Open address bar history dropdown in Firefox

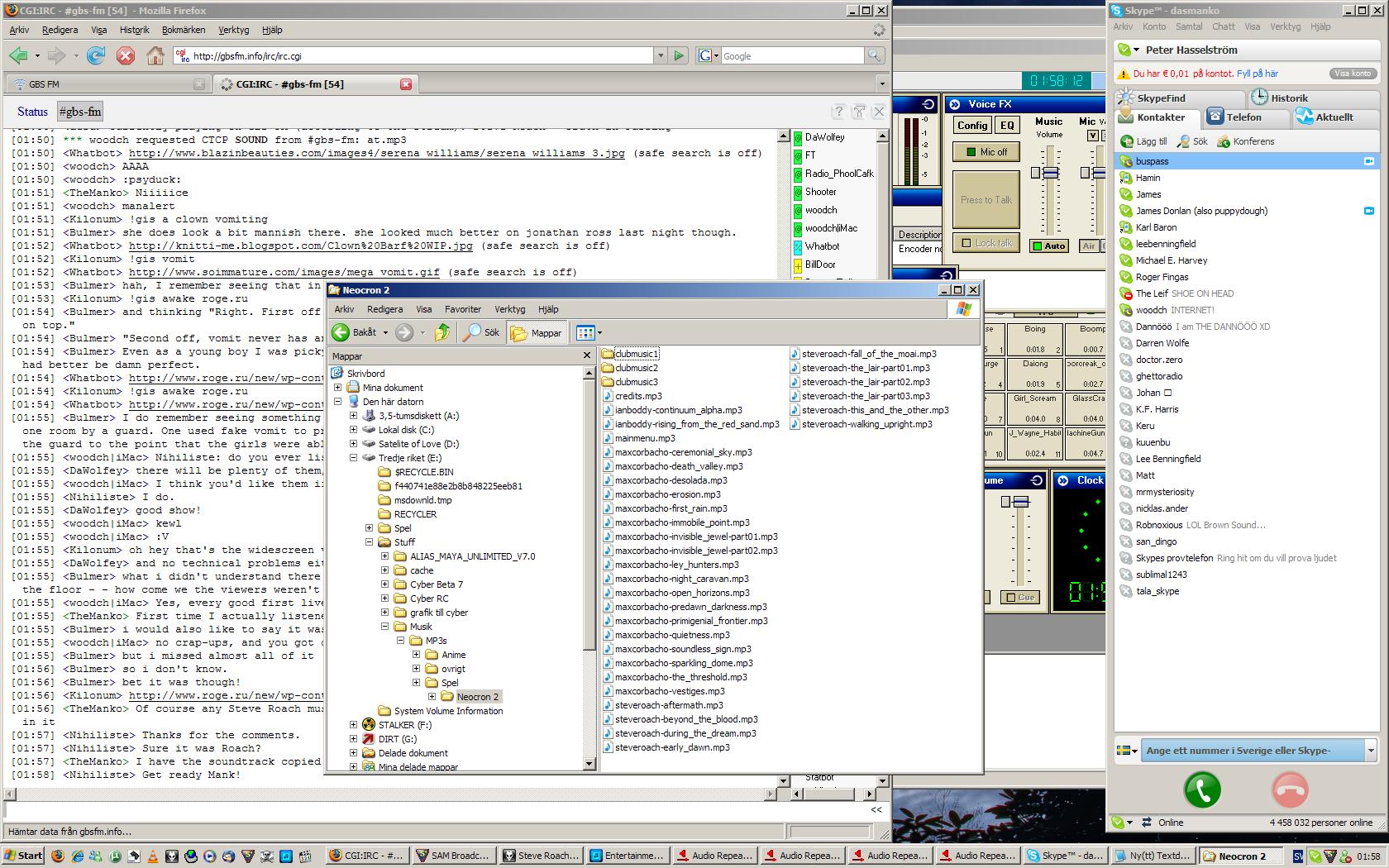660,55
